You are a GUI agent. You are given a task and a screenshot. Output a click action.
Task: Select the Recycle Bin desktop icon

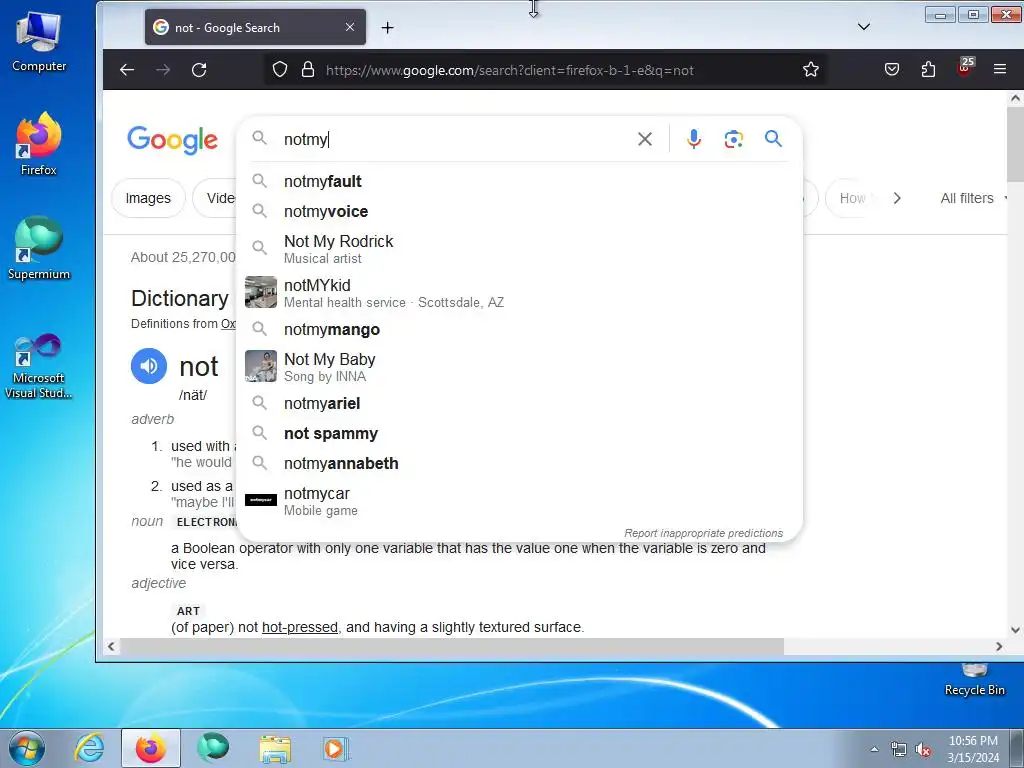(974, 680)
